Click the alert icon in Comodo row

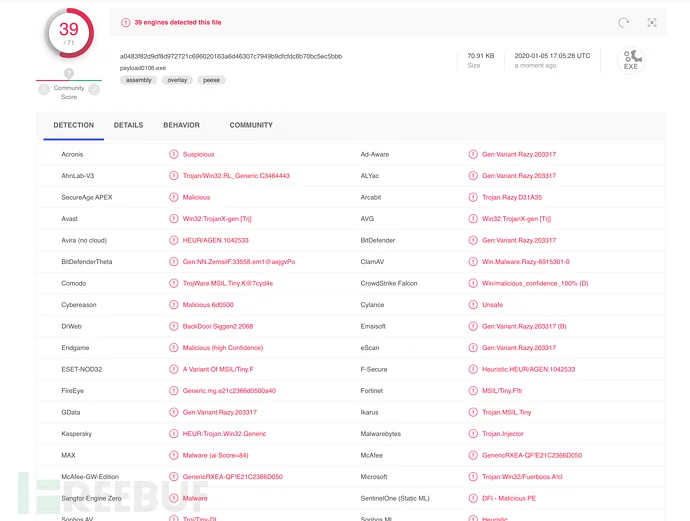[x=174, y=283]
